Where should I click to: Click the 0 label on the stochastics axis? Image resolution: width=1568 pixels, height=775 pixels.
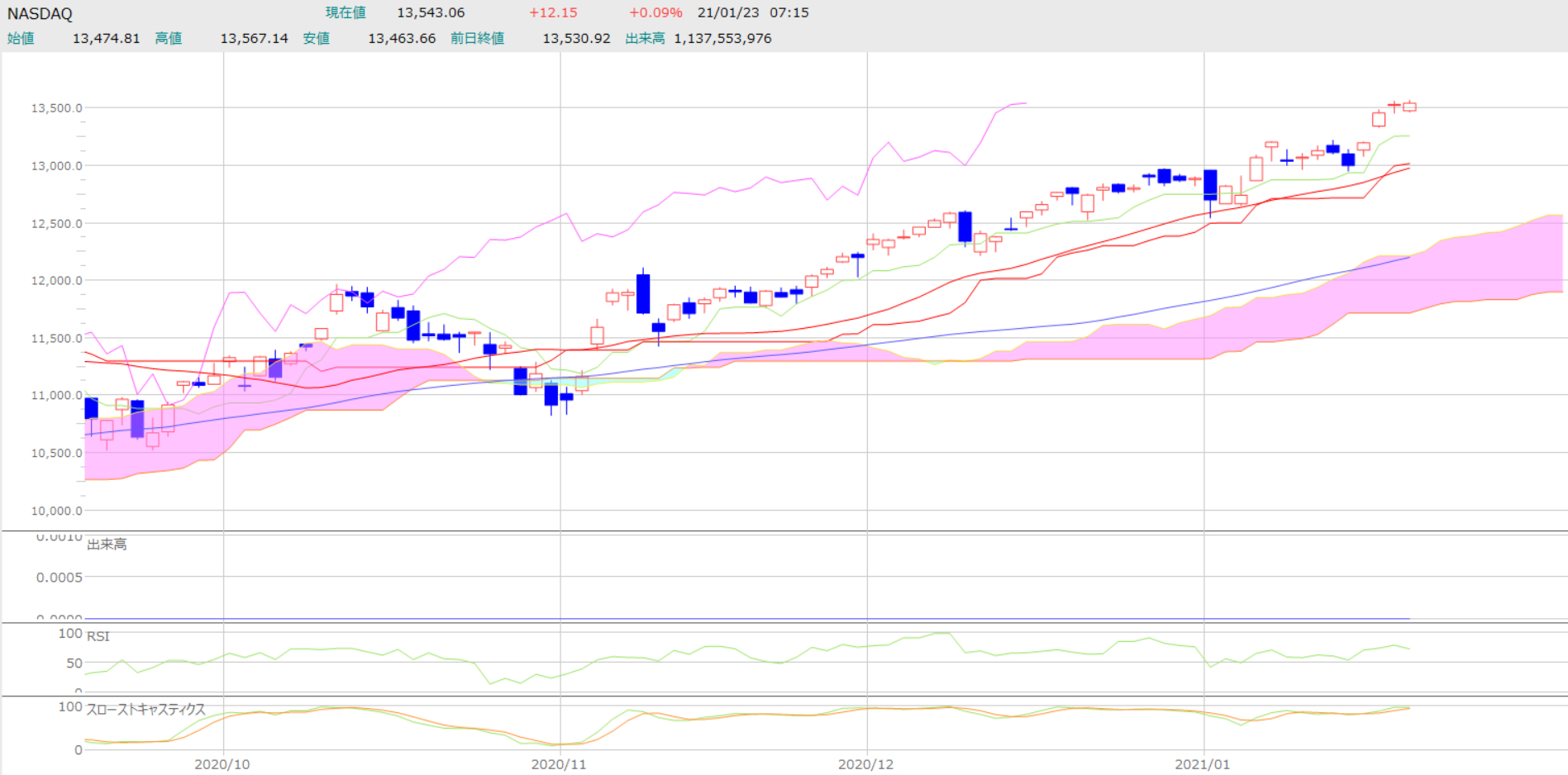coord(79,750)
